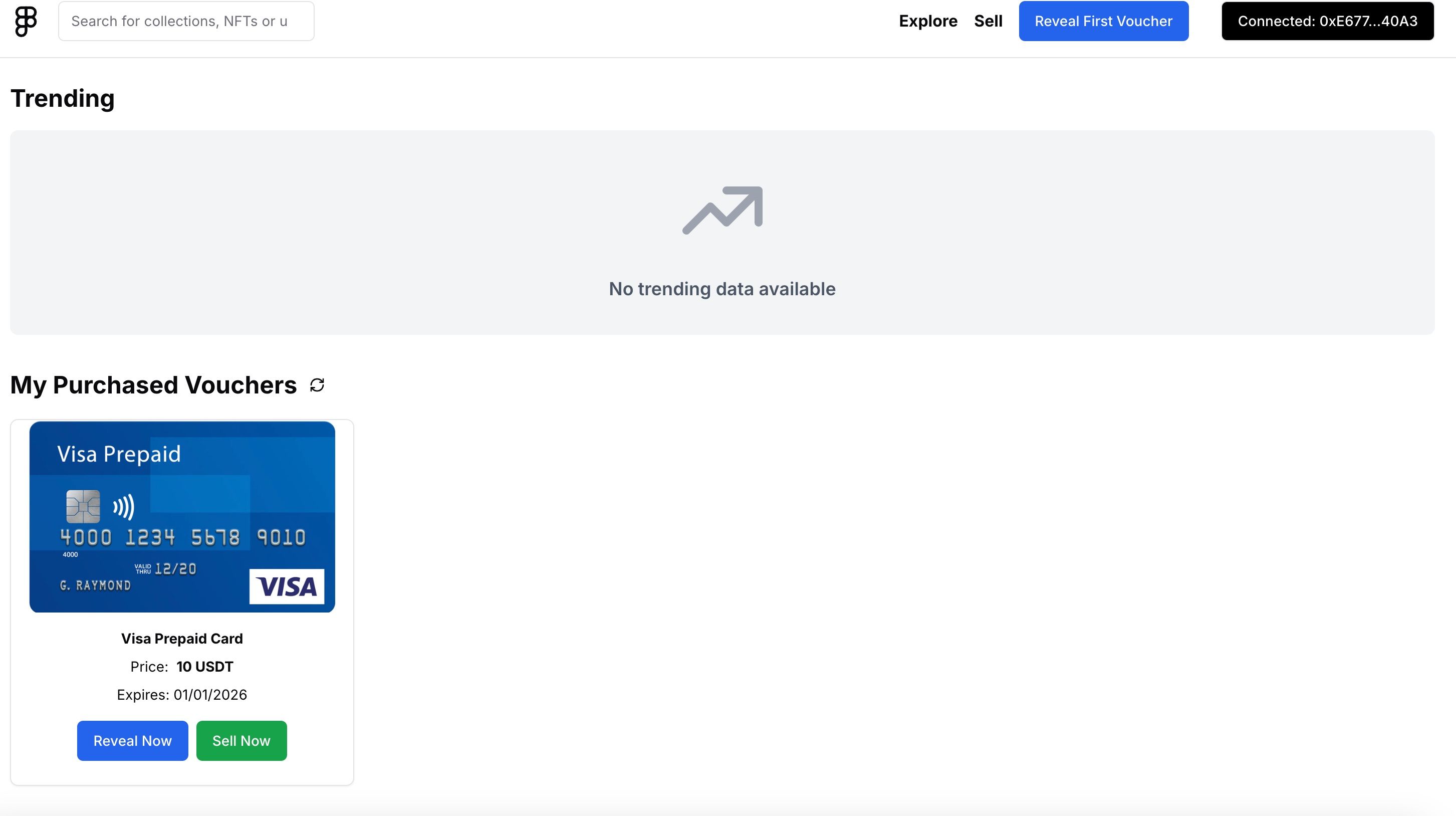Click No trending data available message
Screen dimensions: 1456x816
point(722,289)
